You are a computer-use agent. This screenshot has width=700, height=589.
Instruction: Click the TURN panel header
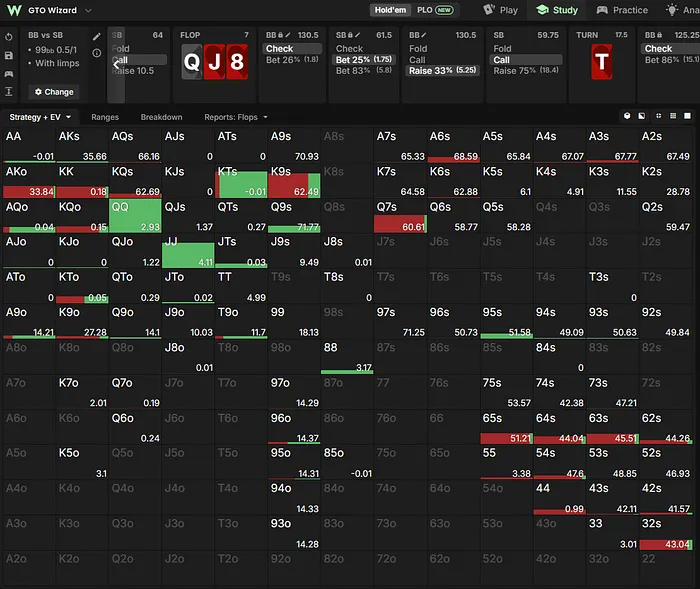click(602, 35)
